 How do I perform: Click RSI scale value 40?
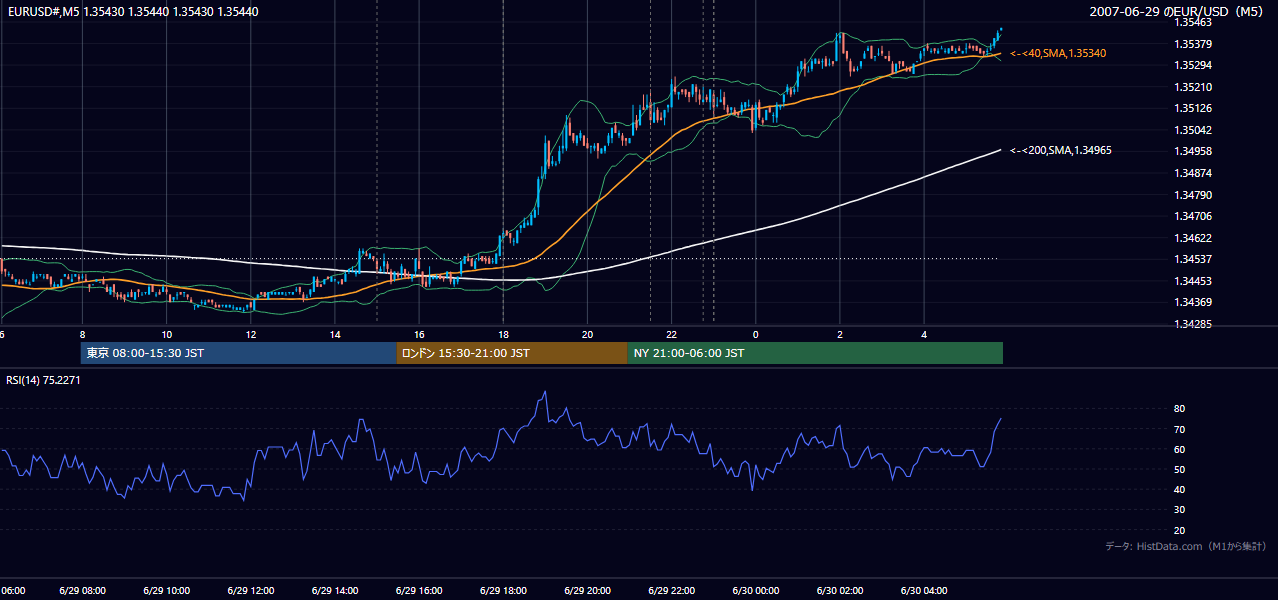[1180, 489]
